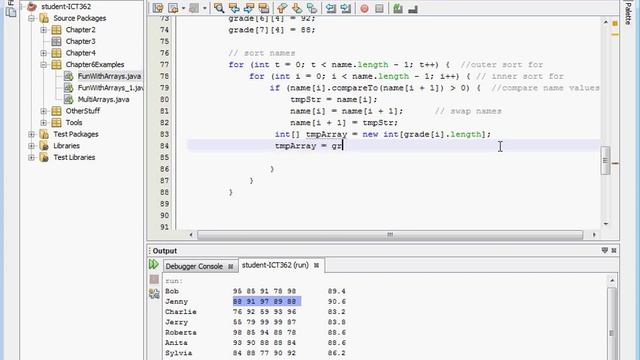Click the Chapter2 package icon
Screen dimensions: 640x360
pyautogui.click(x=57, y=30)
